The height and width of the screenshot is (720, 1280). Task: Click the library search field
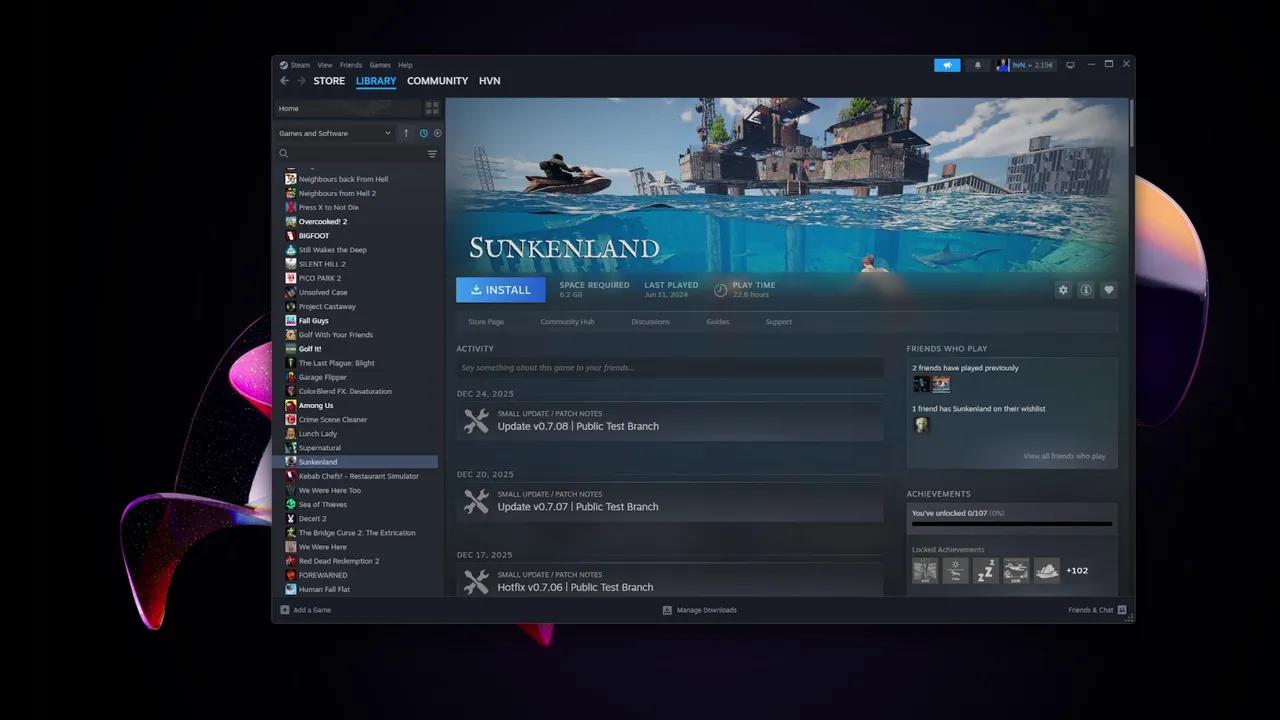tap(350, 153)
